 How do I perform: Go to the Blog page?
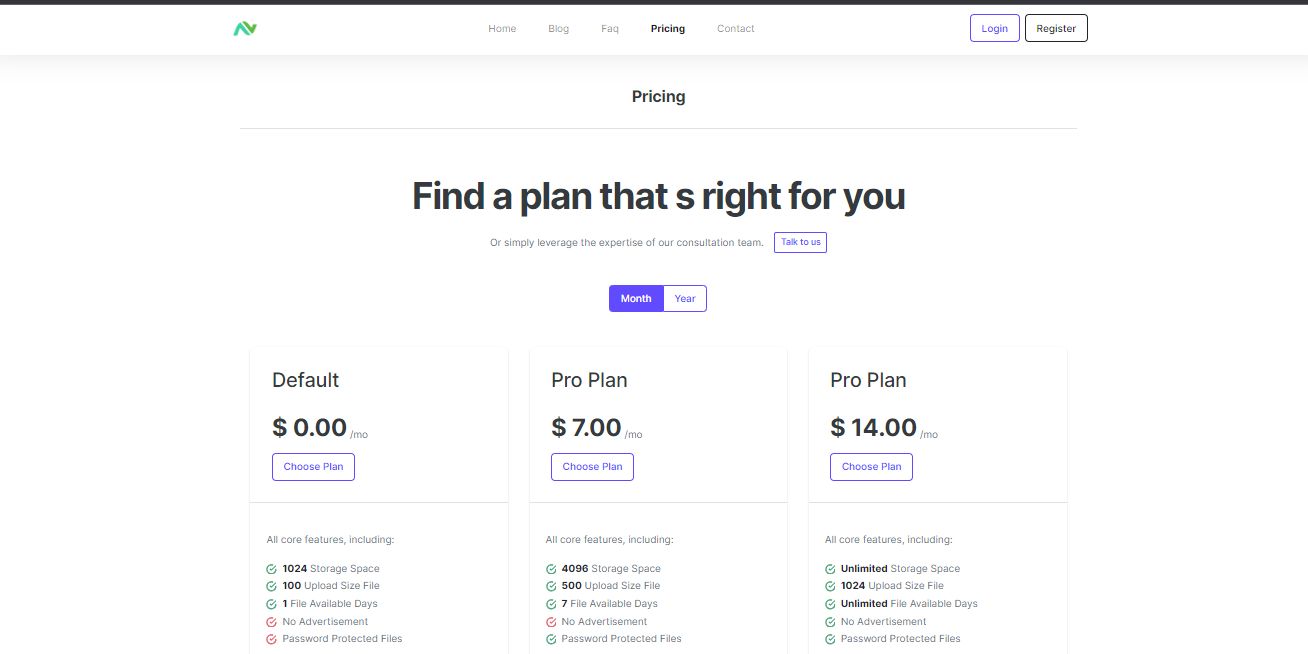(x=558, y=29)
